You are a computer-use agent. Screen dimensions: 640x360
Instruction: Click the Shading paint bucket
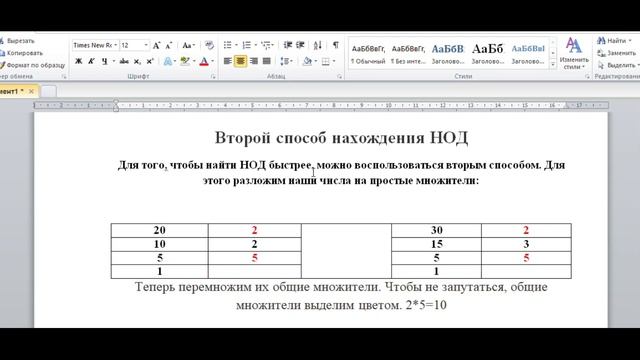[307, 61]
